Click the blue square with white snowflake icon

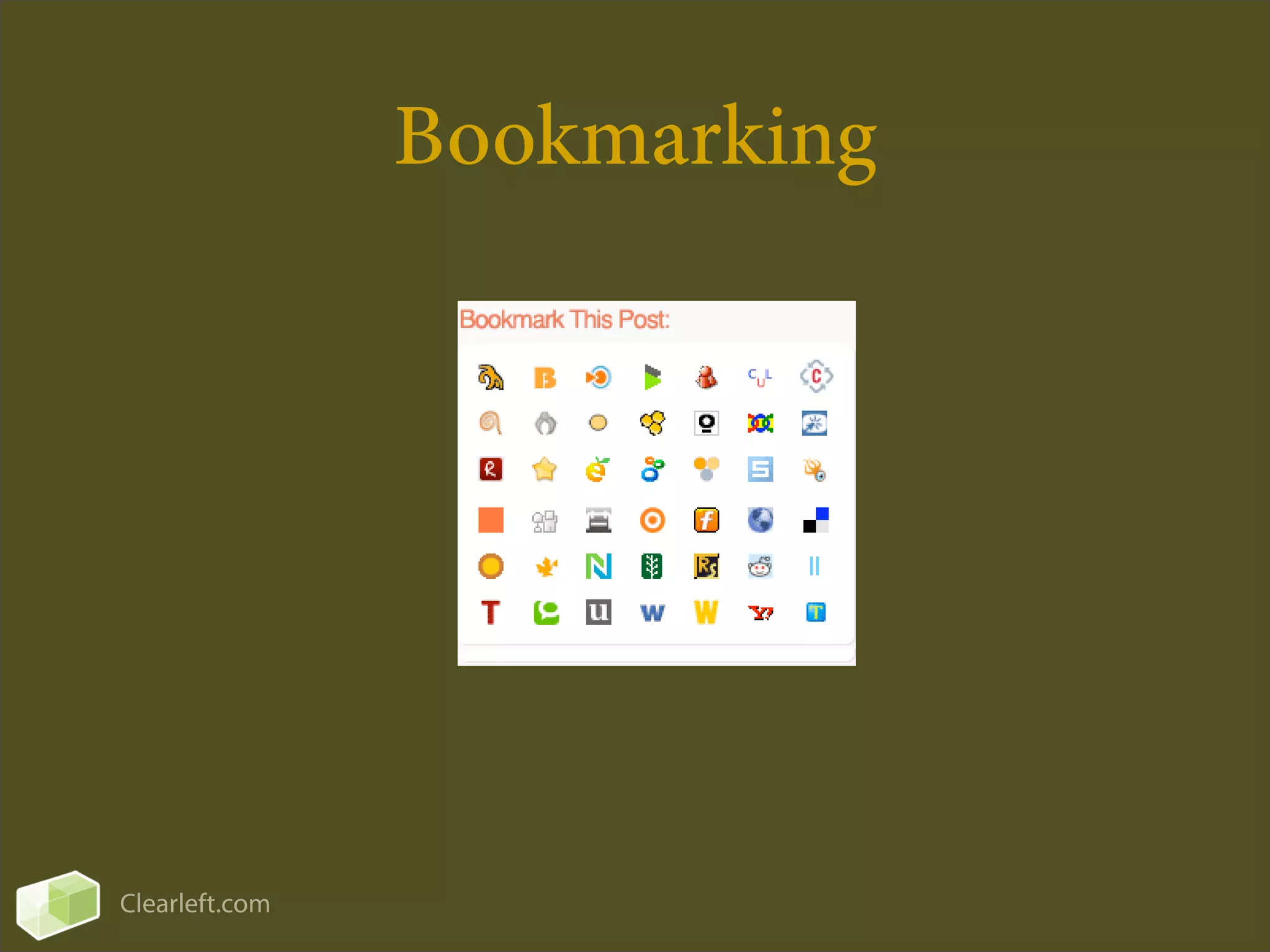(x=814, y=423)
